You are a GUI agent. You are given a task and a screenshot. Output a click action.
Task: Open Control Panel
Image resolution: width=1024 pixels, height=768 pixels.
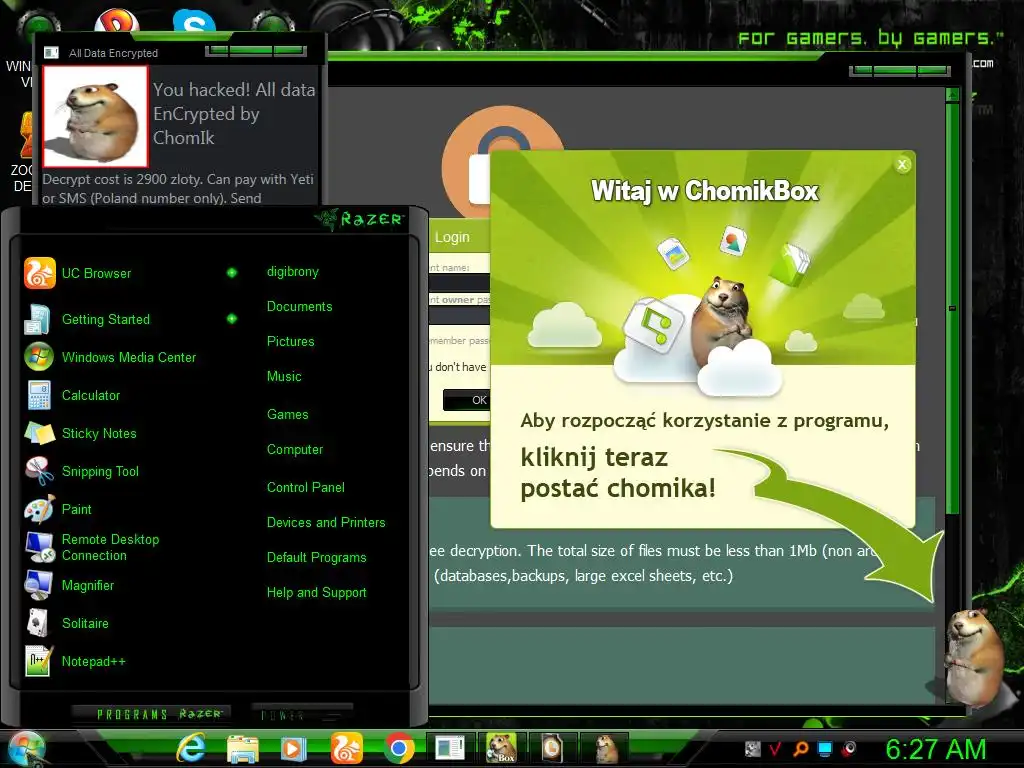(305, 487)
